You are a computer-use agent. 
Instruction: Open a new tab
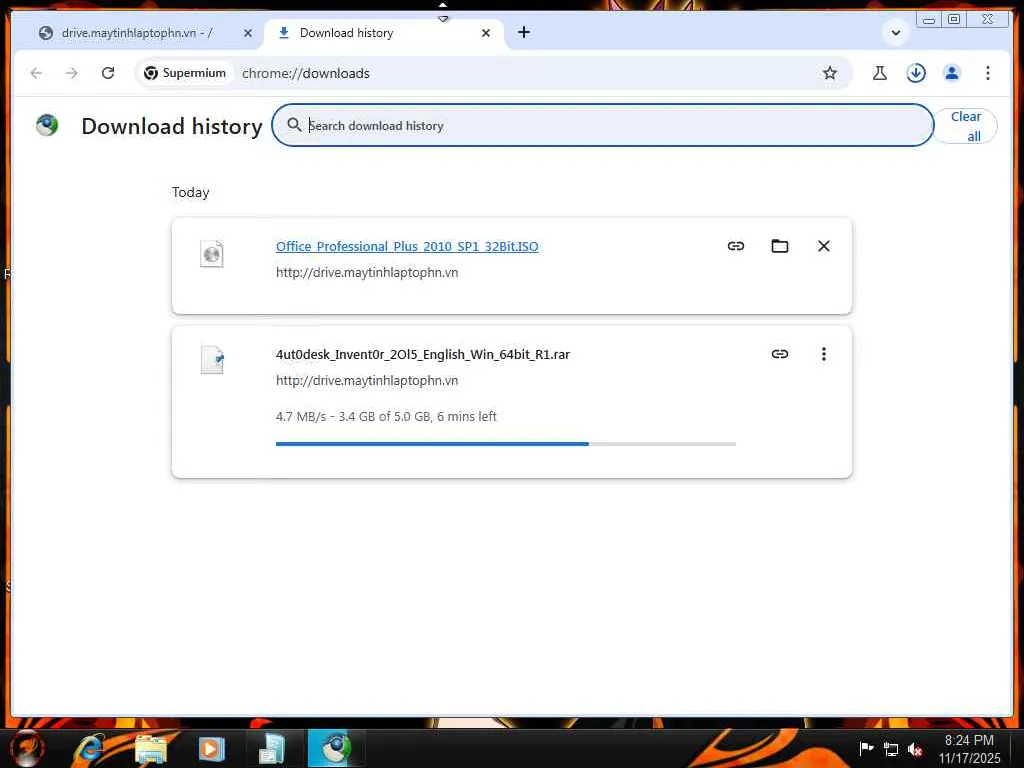[x=524, y=33]
